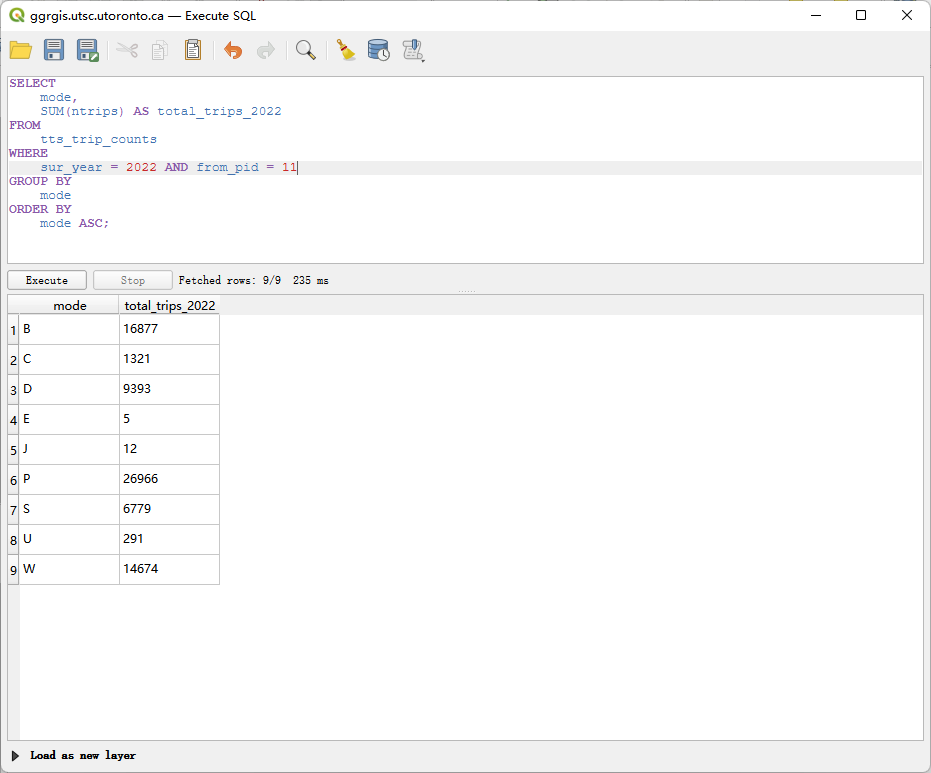Select the cell containing mode J

coord(69,449)
